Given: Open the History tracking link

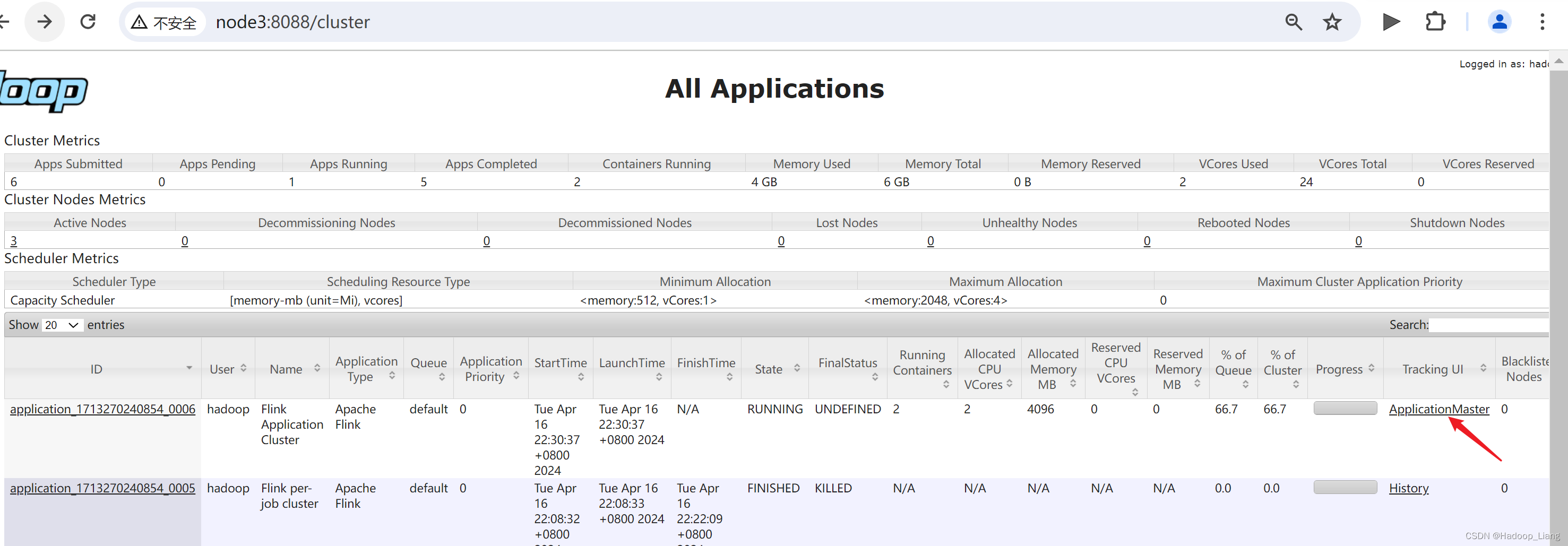Looking at the screenshot, I should (1409, 488).
